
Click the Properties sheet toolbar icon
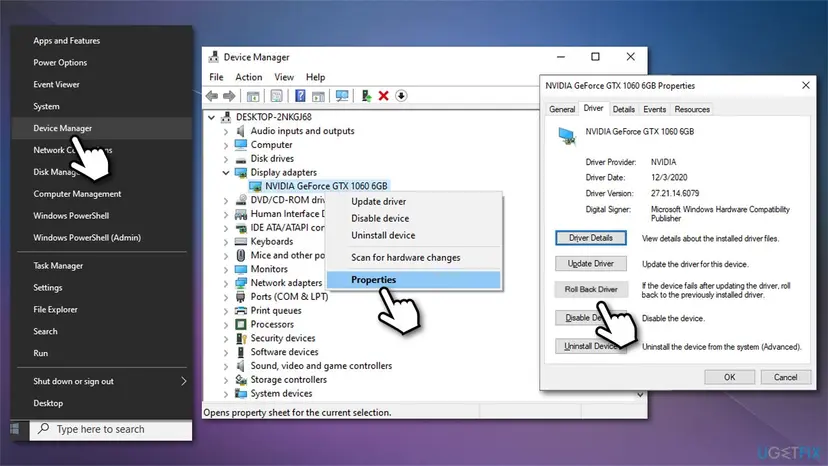(276, 96)
